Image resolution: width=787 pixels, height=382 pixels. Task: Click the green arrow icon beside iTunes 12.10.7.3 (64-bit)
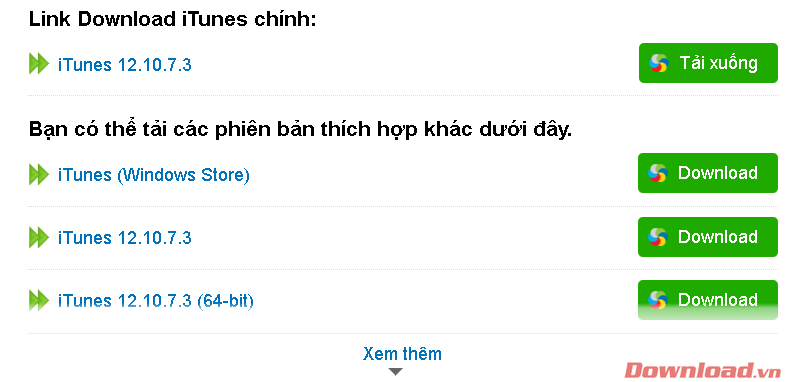39,300
